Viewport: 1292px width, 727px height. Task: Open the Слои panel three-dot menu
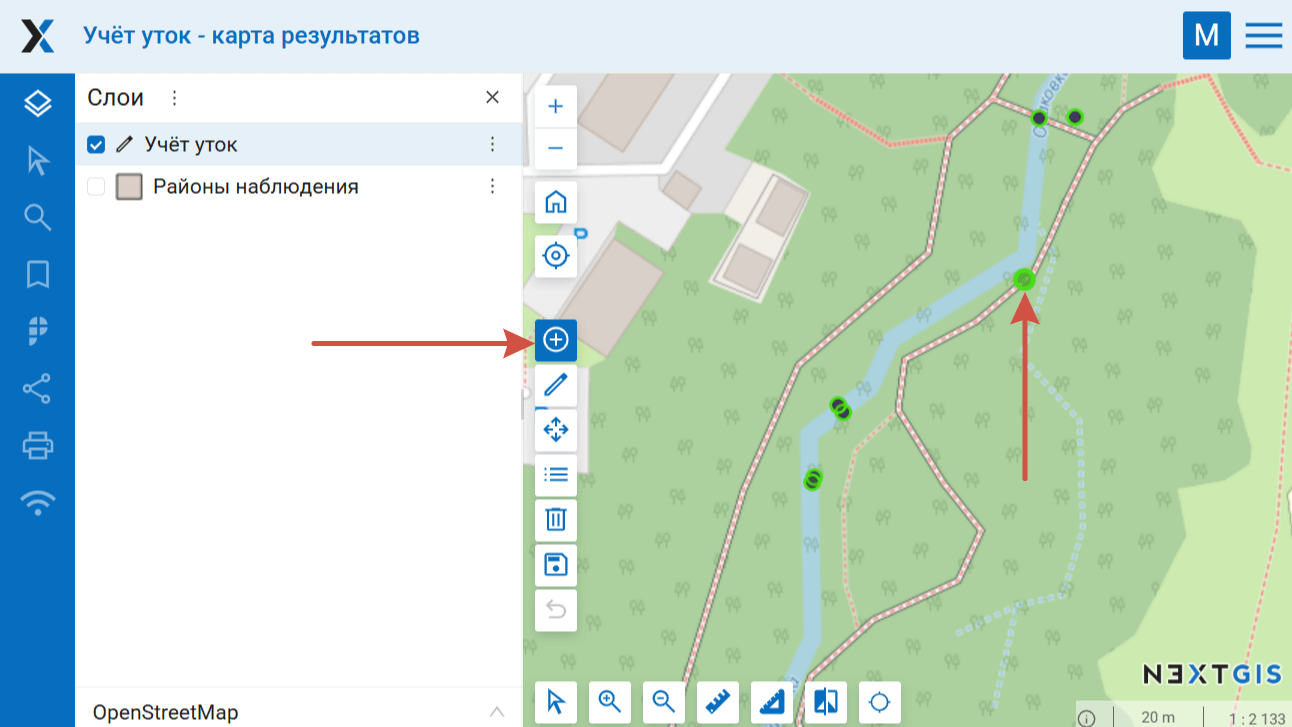click(x=174, y=98)
